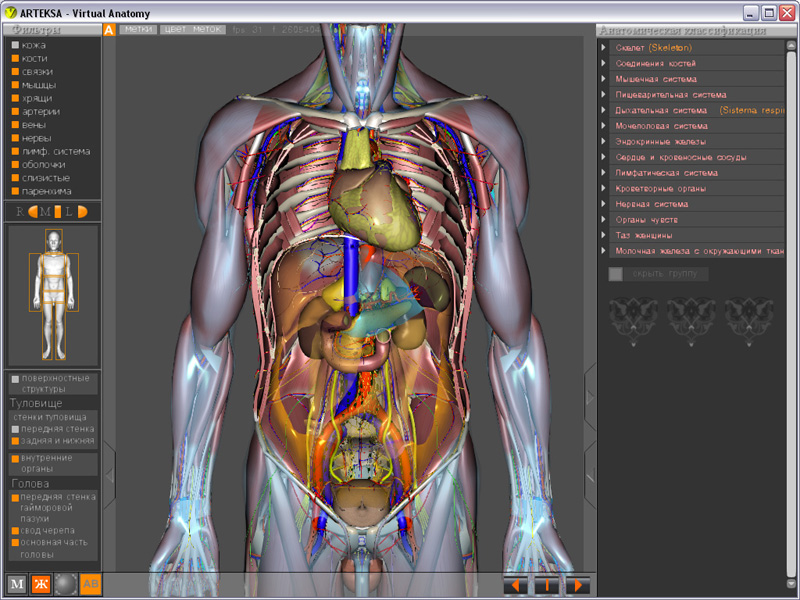Select the Кроветворные органы row label

(660, 189)
